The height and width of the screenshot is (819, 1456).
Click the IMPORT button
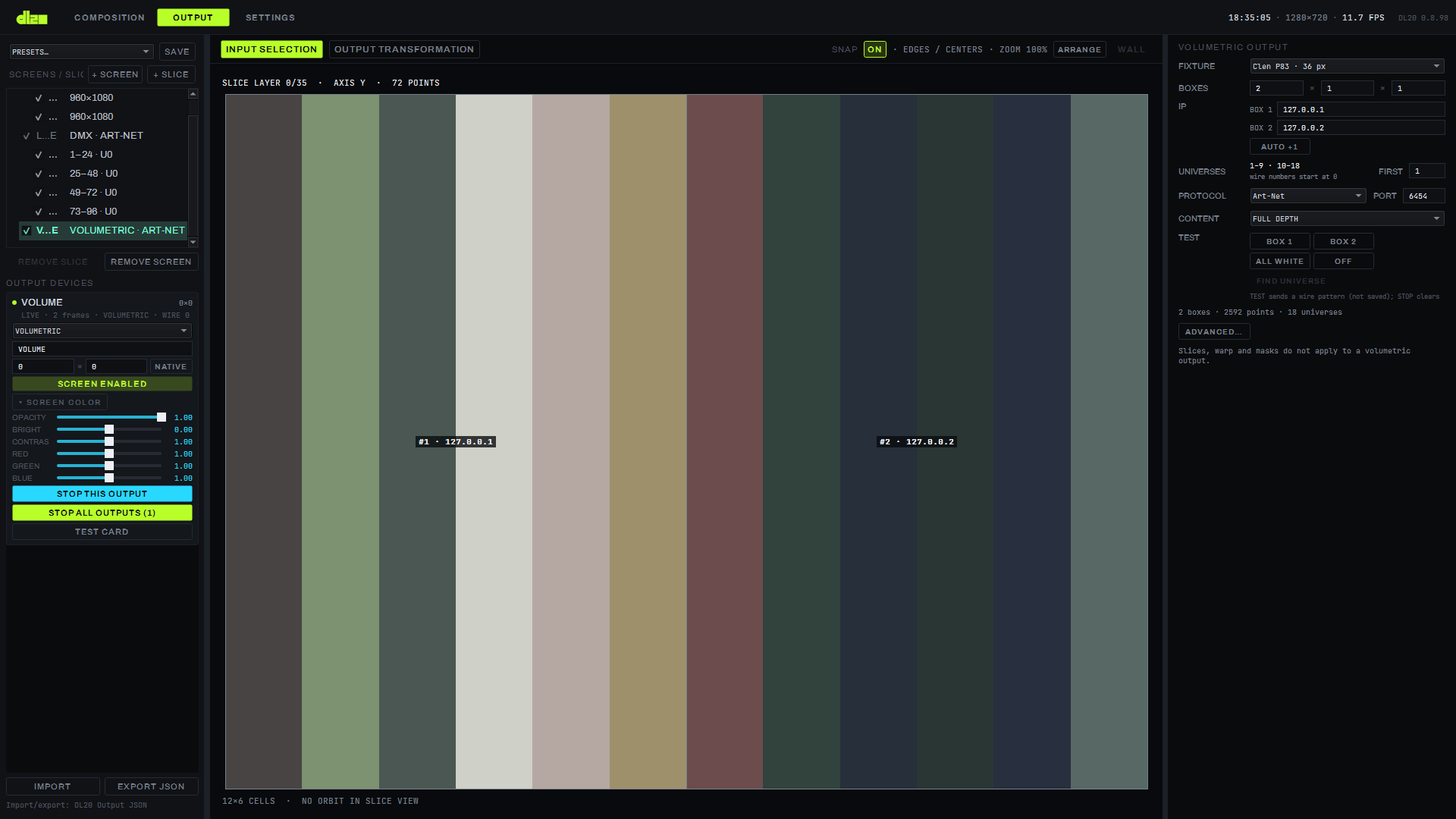[52, 786]
